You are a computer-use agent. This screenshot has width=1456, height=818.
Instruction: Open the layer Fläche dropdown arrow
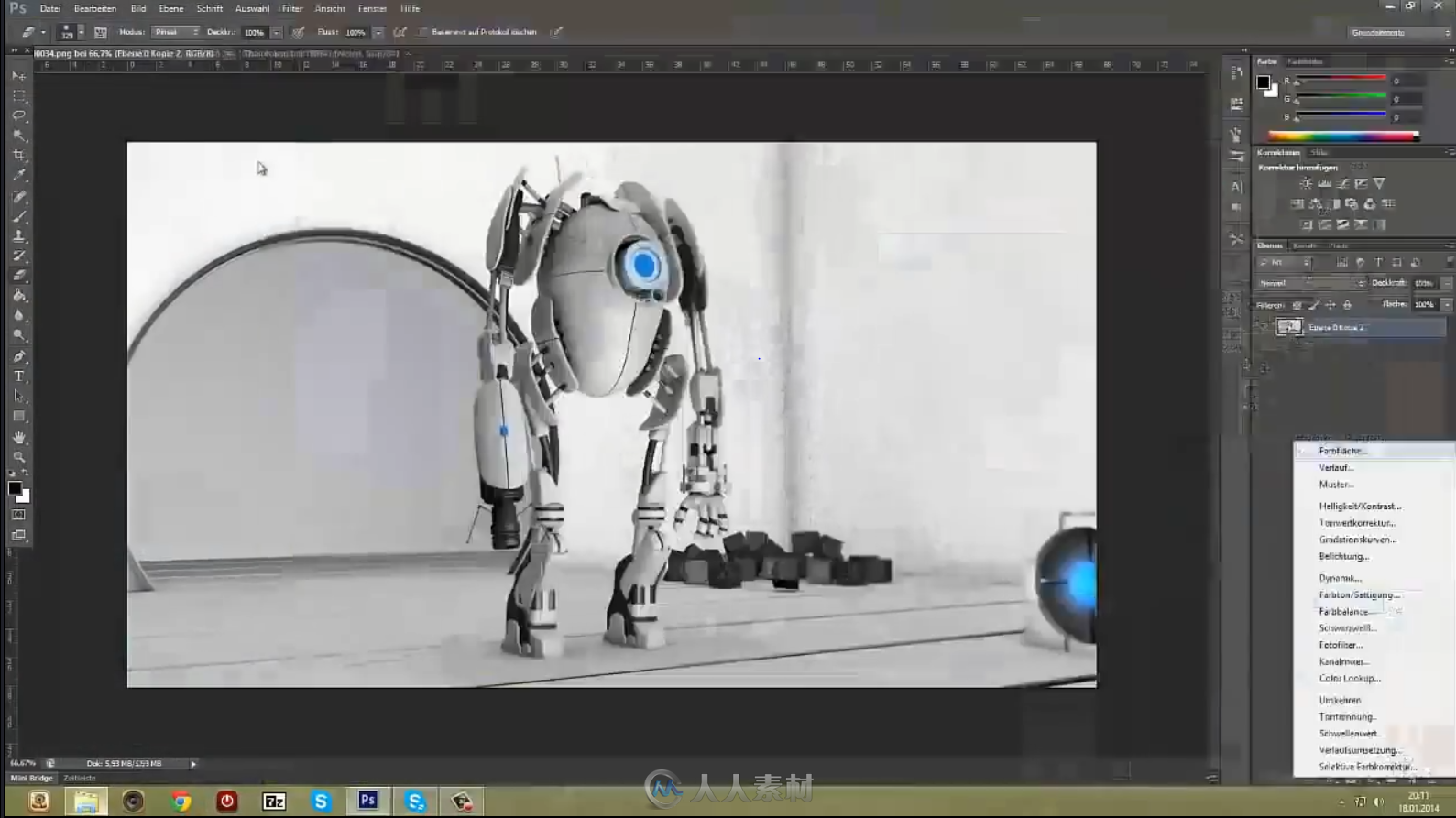[x=1447, y=305]
